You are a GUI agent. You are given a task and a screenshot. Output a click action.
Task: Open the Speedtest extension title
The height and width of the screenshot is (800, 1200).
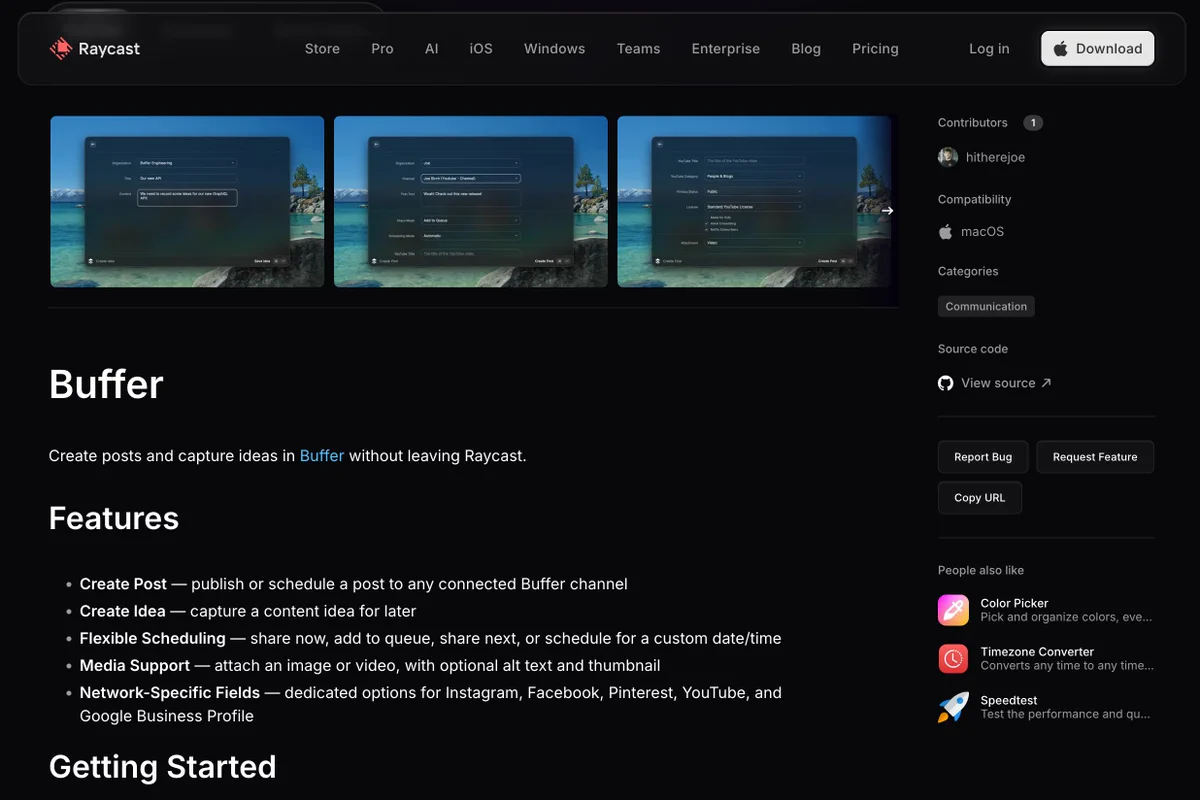pyautogui.click(x=1009, y=700)
